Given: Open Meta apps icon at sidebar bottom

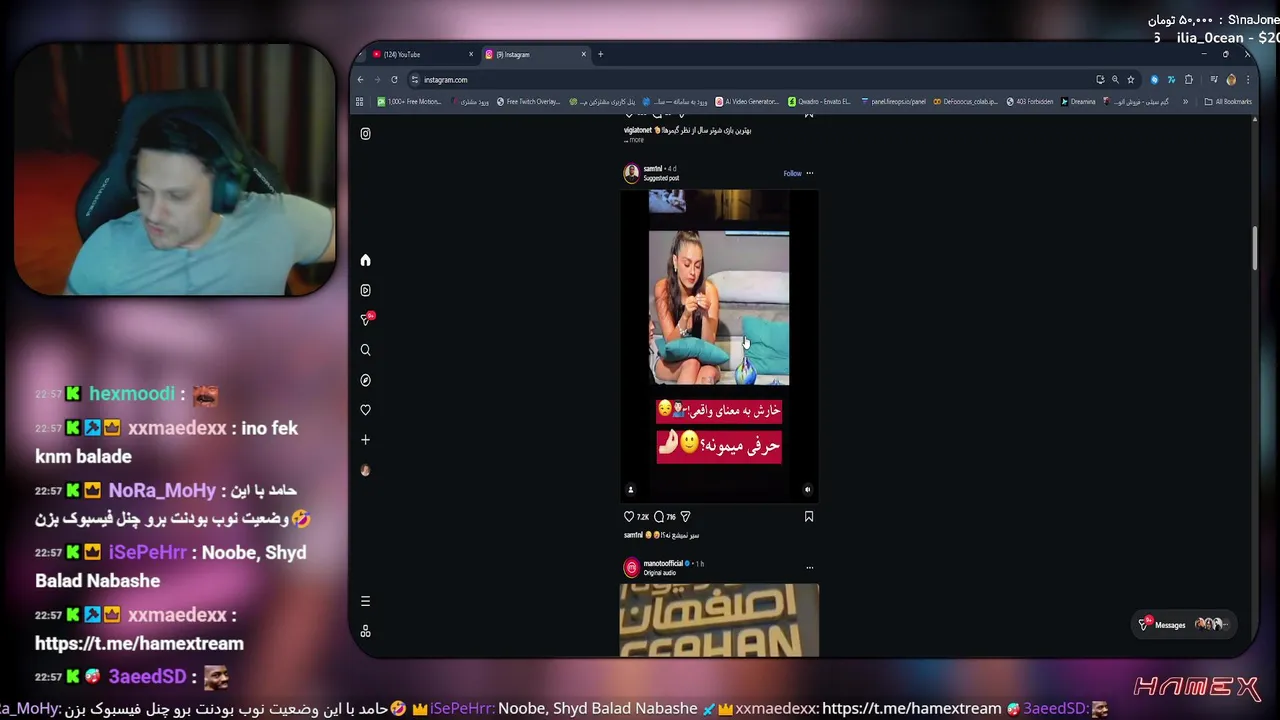Looking at the screenshot, I should coord(365,631).
